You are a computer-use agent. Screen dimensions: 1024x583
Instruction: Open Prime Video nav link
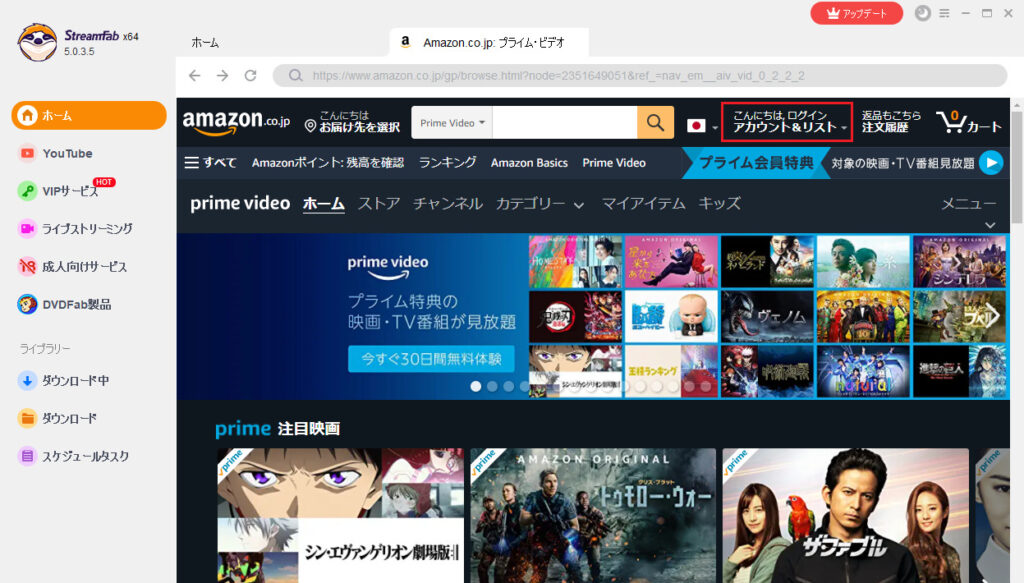click(614, 163)
